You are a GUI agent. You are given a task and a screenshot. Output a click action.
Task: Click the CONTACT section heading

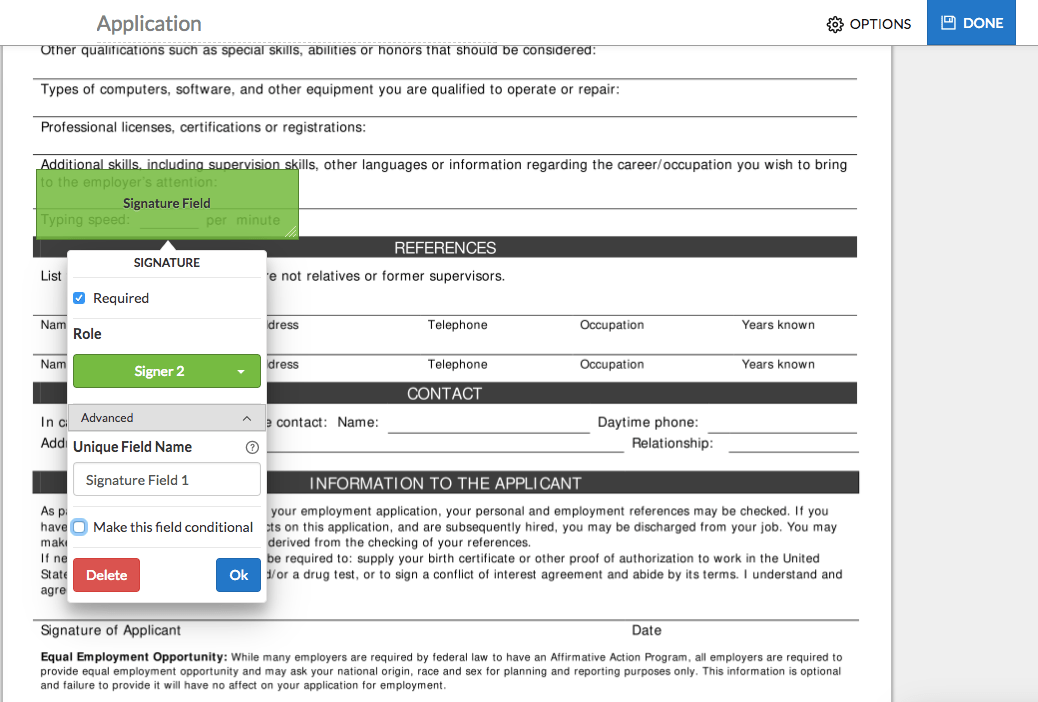click(x=444, y=393)
